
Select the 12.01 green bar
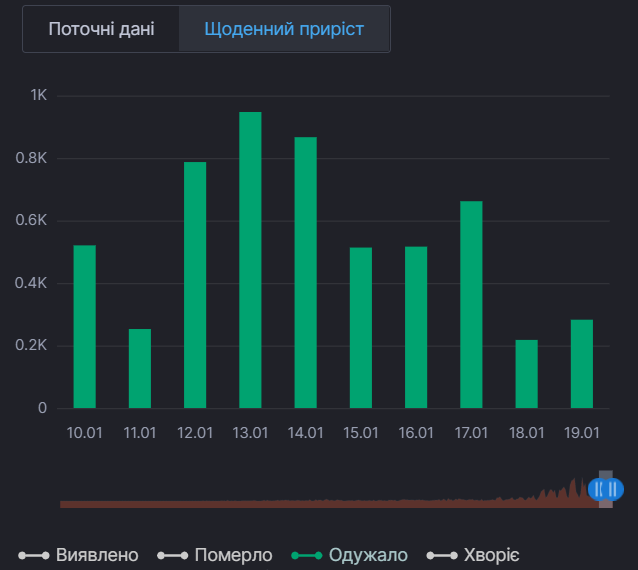[195, 285]
